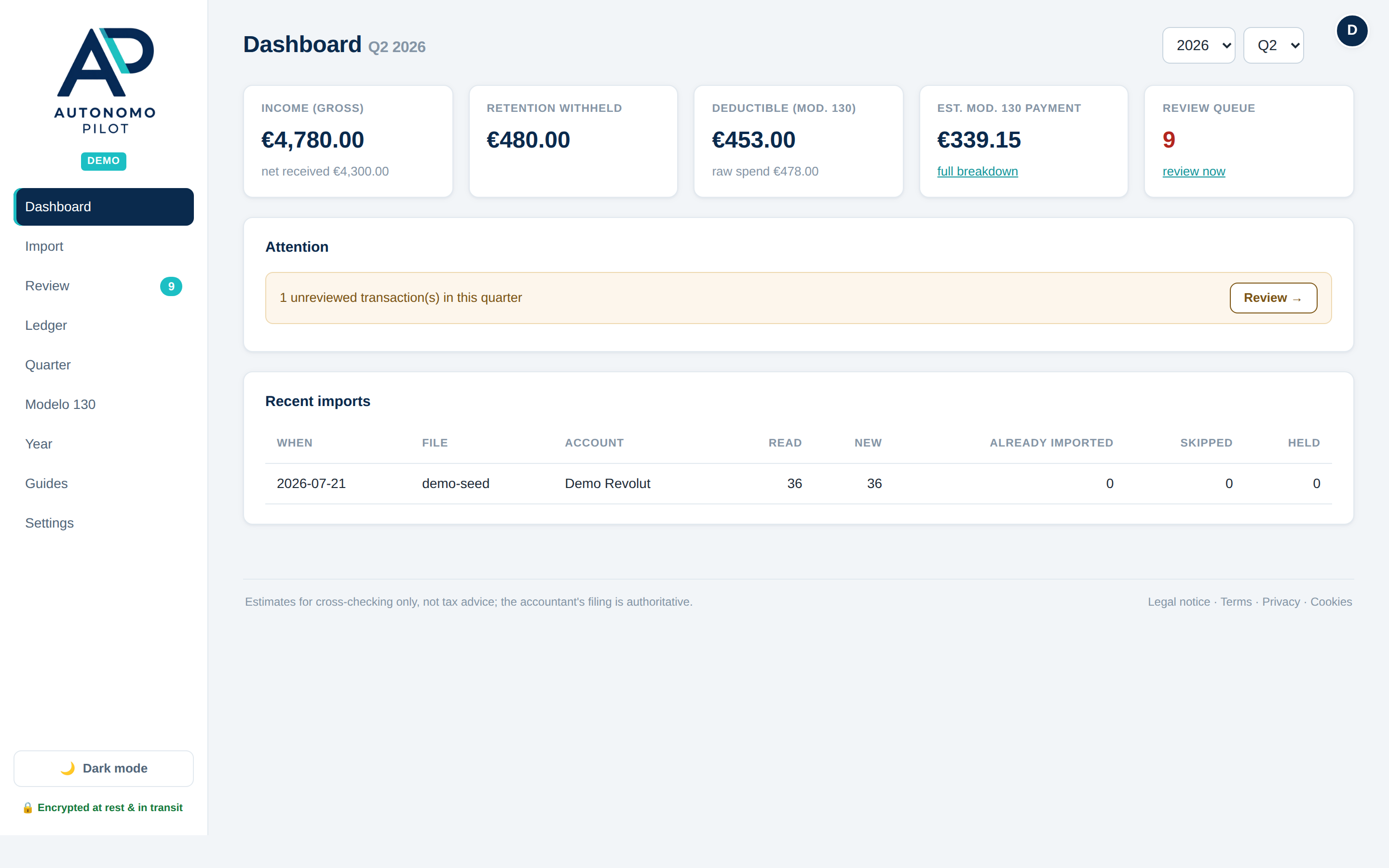The height and width of the screenshot is (868, 1389).
Task: Click the estimates disclaimer footer text
Action: click(469, 602)
